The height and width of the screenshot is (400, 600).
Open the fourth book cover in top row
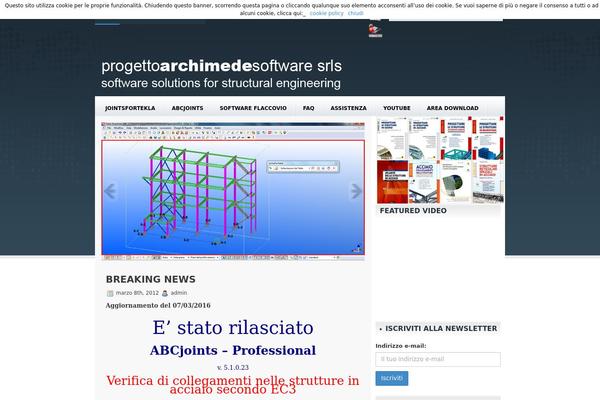click(x=488, y=139)
